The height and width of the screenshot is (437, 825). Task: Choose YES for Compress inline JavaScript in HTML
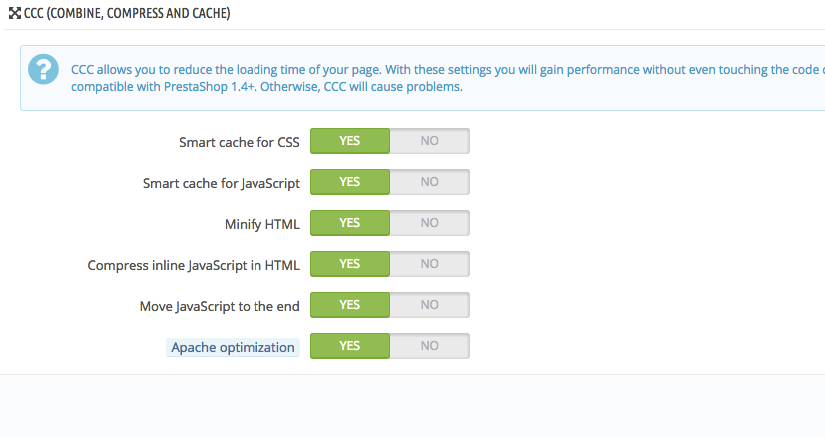tap(350, 264)
